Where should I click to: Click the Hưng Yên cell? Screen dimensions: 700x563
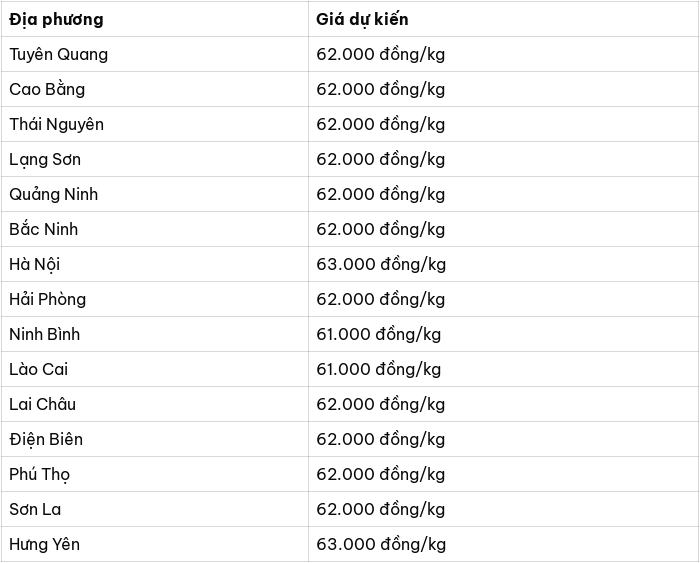45,544
